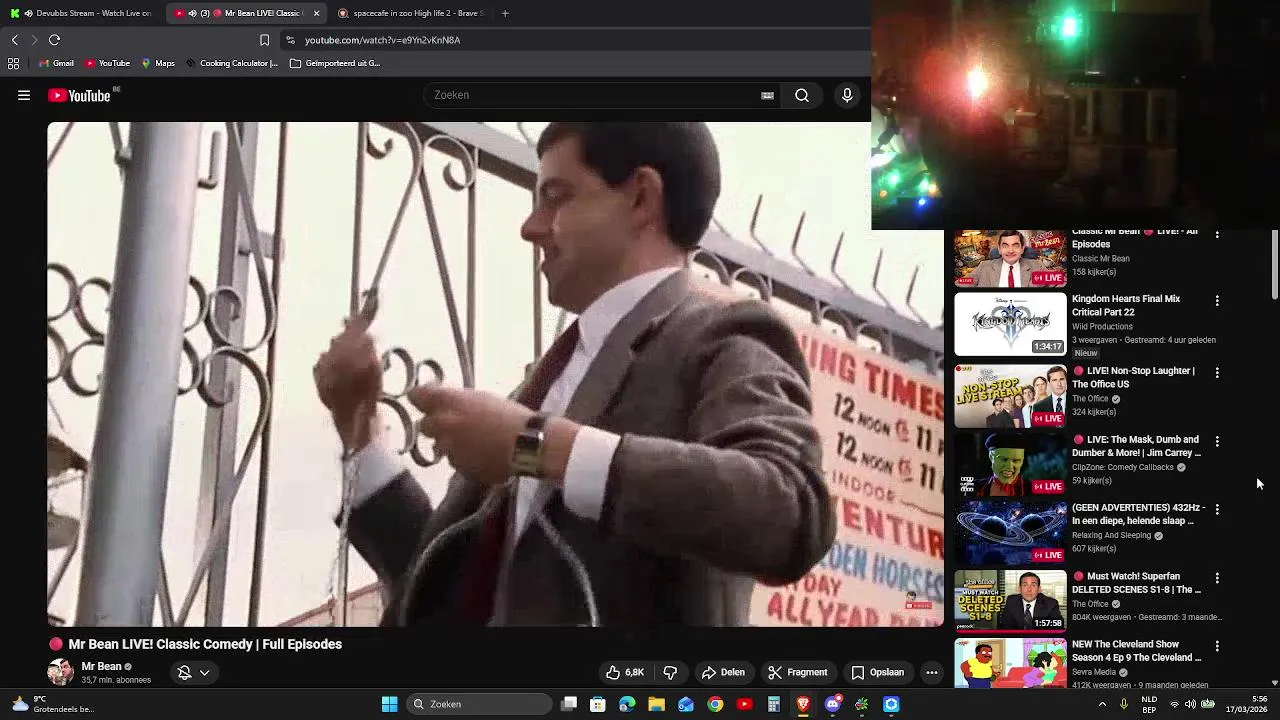Go to the YouTube home logo
This screenshot has height=720, width=1280.
[79, 95]
